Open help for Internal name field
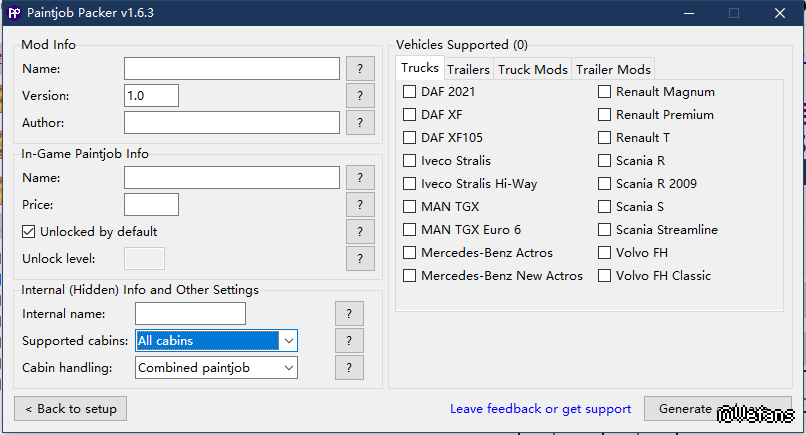The height and width of the screenshot is (435, 806). click(349, 314)
